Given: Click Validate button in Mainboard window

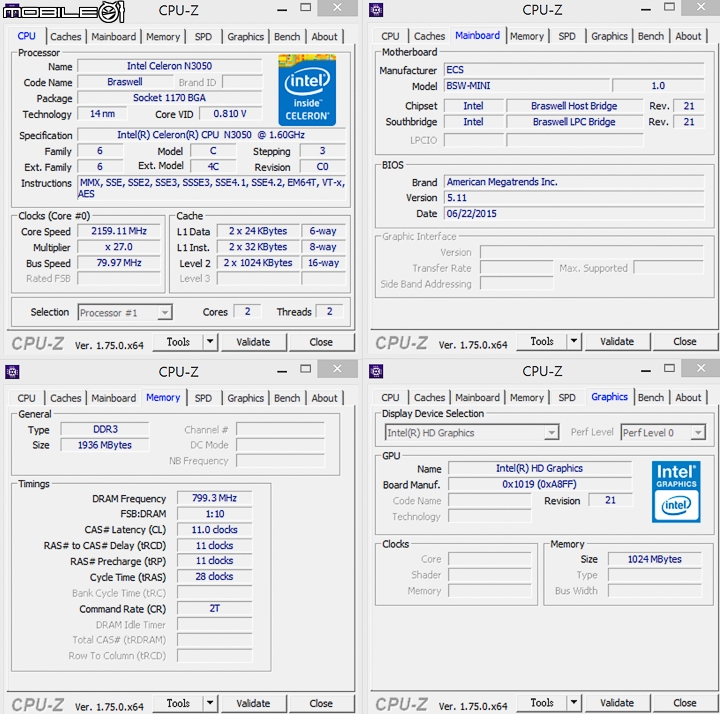Looking at the screenshot, I should [617, 342].
